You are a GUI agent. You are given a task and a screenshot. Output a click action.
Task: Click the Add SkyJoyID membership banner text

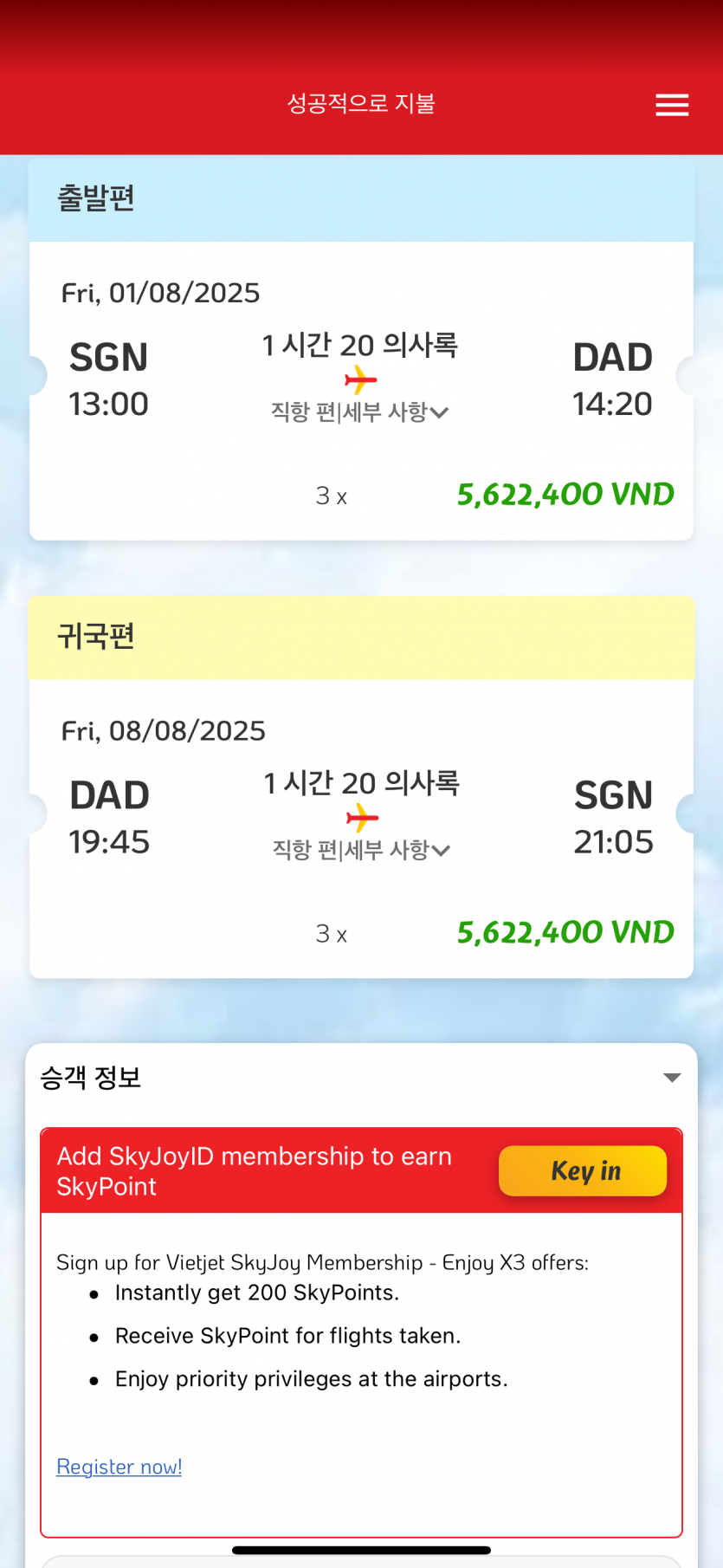tap(255, 1171)
